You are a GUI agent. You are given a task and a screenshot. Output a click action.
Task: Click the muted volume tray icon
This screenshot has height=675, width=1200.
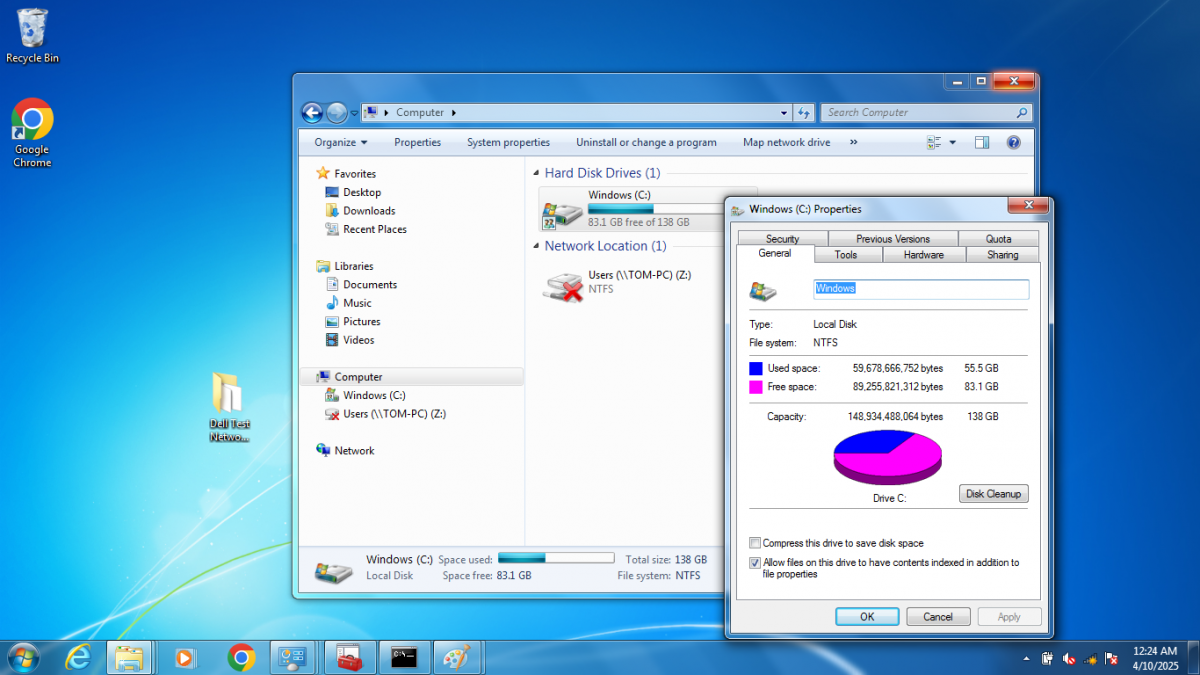click(x=1069, y=658)
